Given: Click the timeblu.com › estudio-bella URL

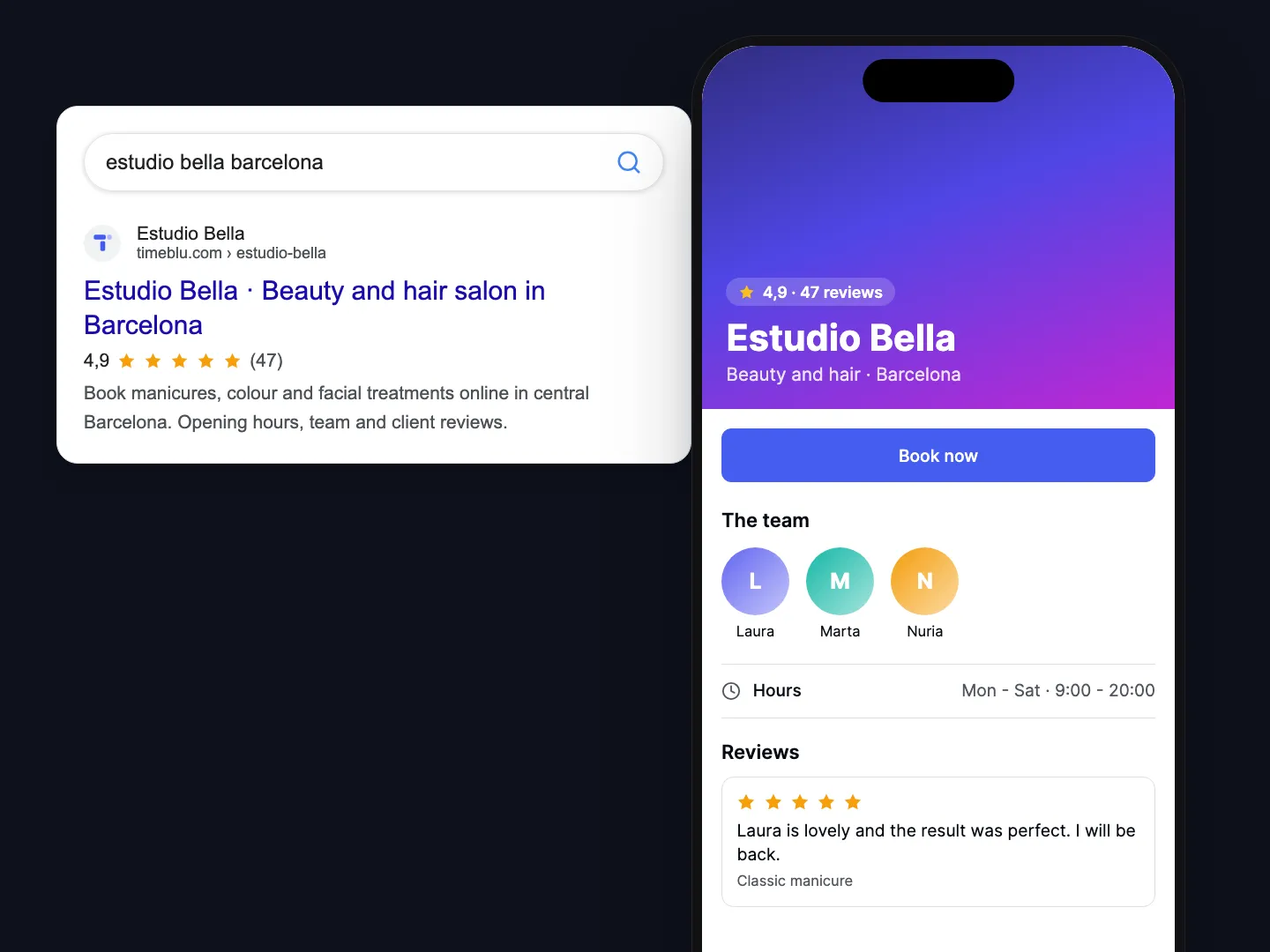Looking at the screenshot, I should click(x=231, y=253).
